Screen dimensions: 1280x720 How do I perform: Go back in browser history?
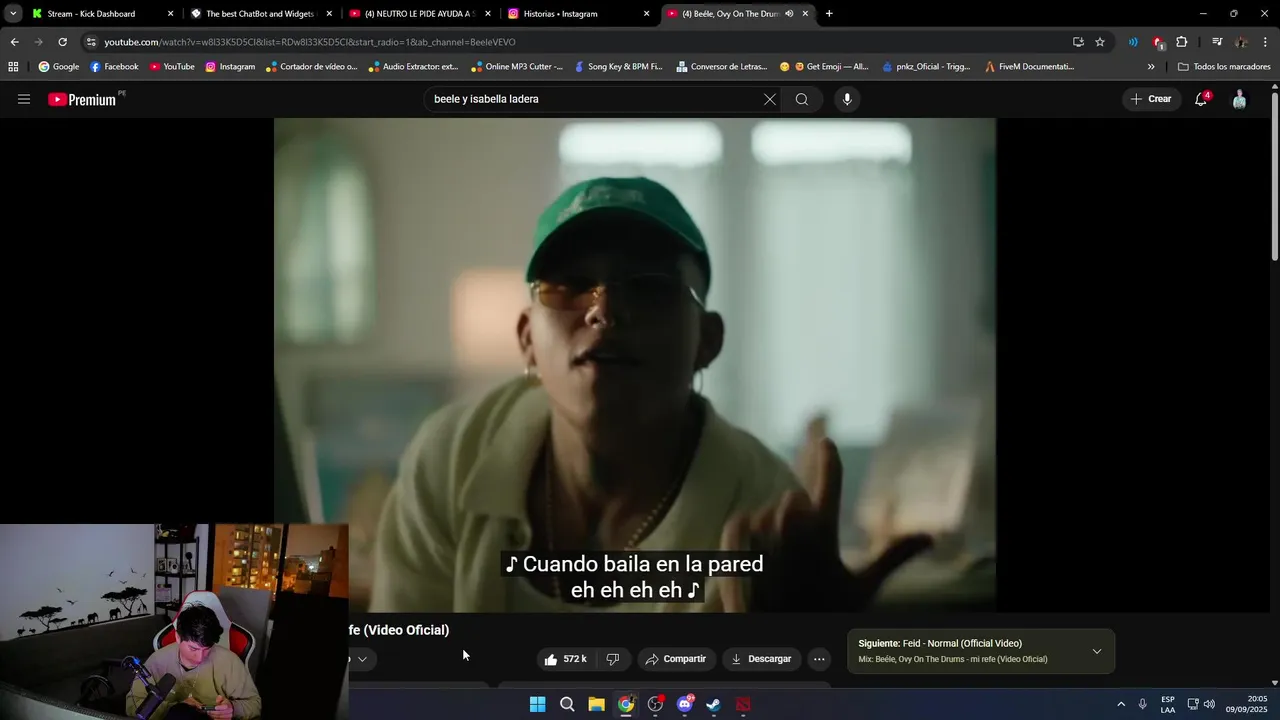point(14,42)
